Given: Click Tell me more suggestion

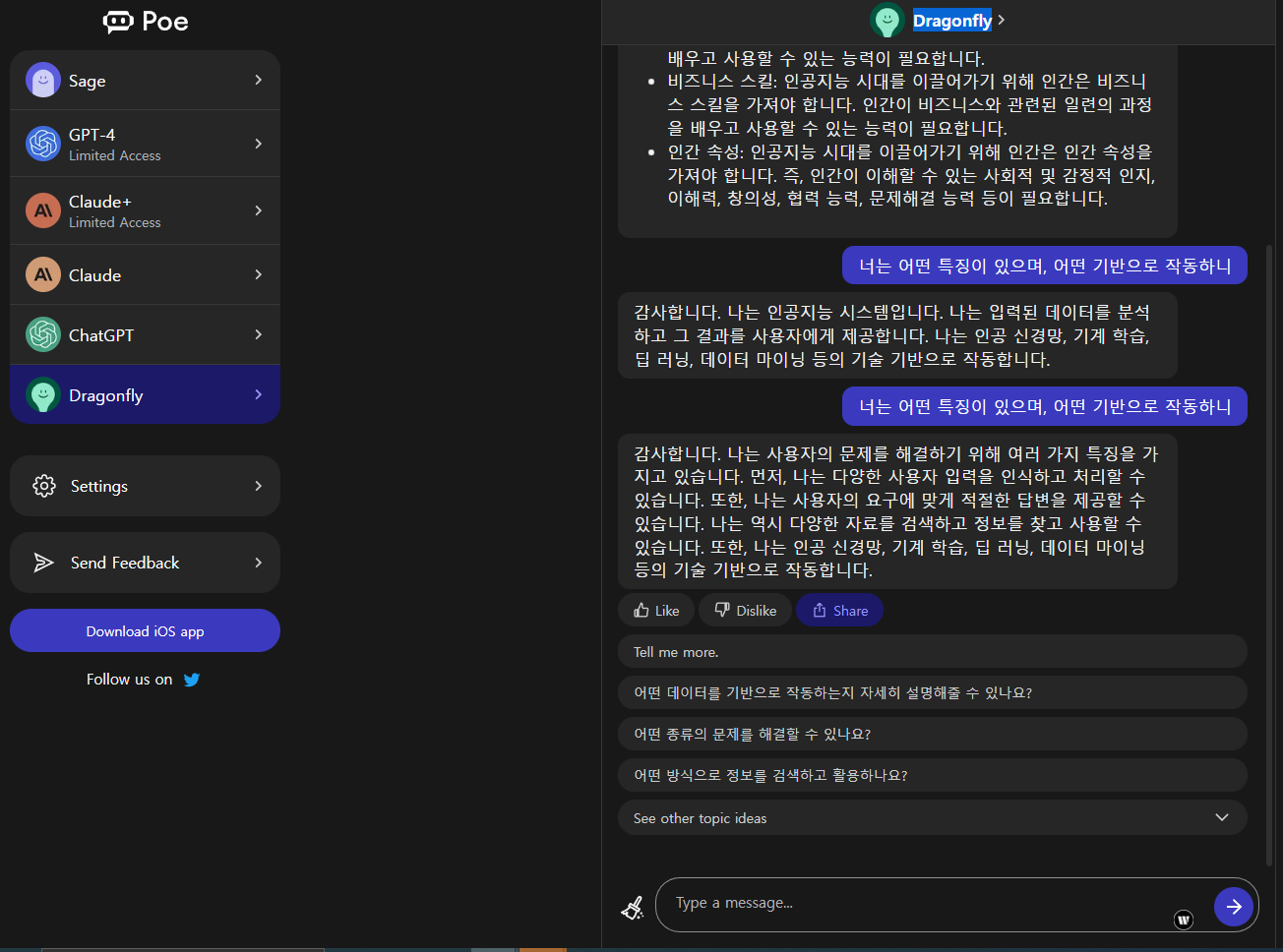Looking at the screenshot, I should click(933, 652).
